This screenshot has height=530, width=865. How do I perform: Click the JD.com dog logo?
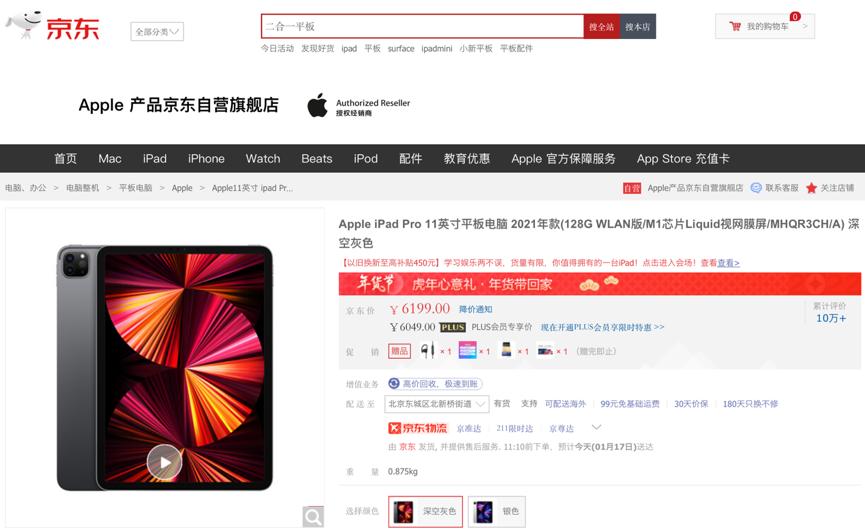52,25
